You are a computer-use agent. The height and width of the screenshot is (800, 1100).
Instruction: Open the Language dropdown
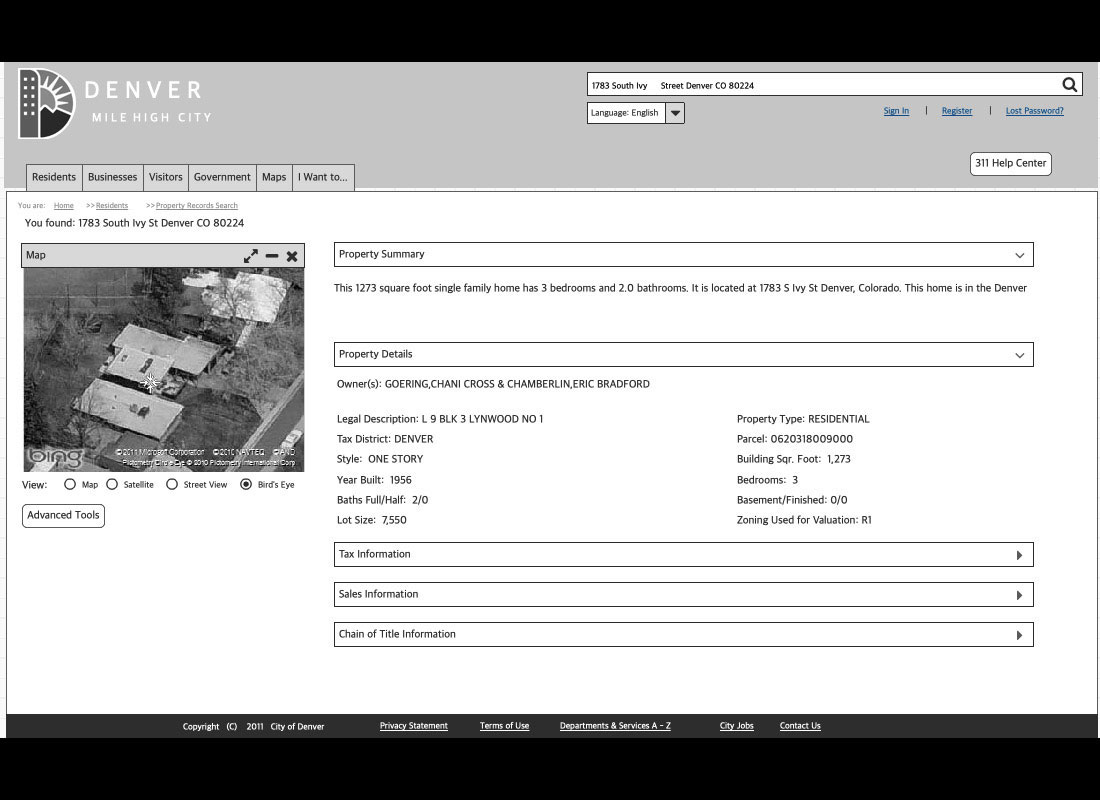tap(675, 113)
